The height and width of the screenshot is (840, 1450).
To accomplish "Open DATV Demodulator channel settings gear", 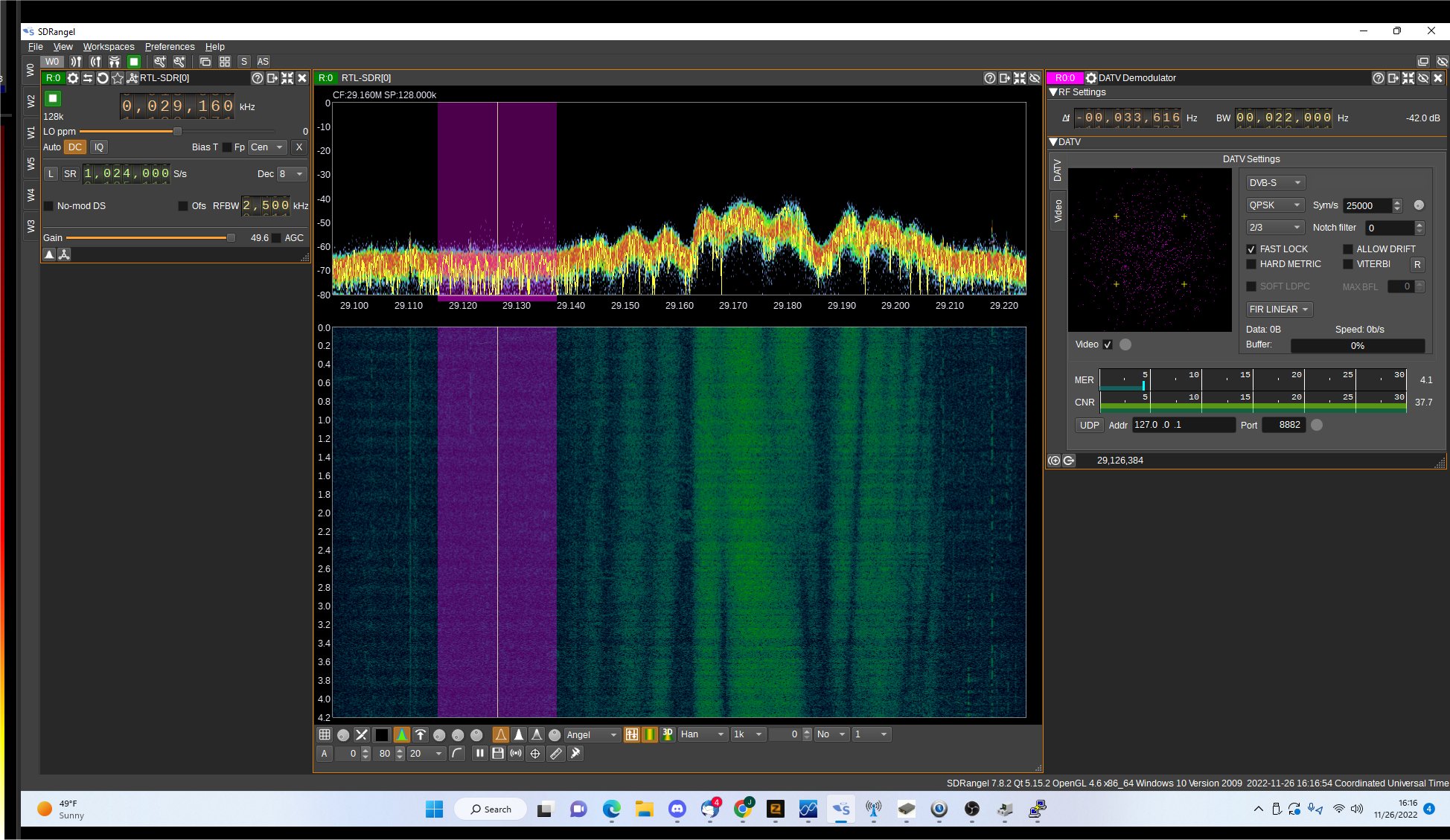I will pyautogui.click(x=1091, y=78).
